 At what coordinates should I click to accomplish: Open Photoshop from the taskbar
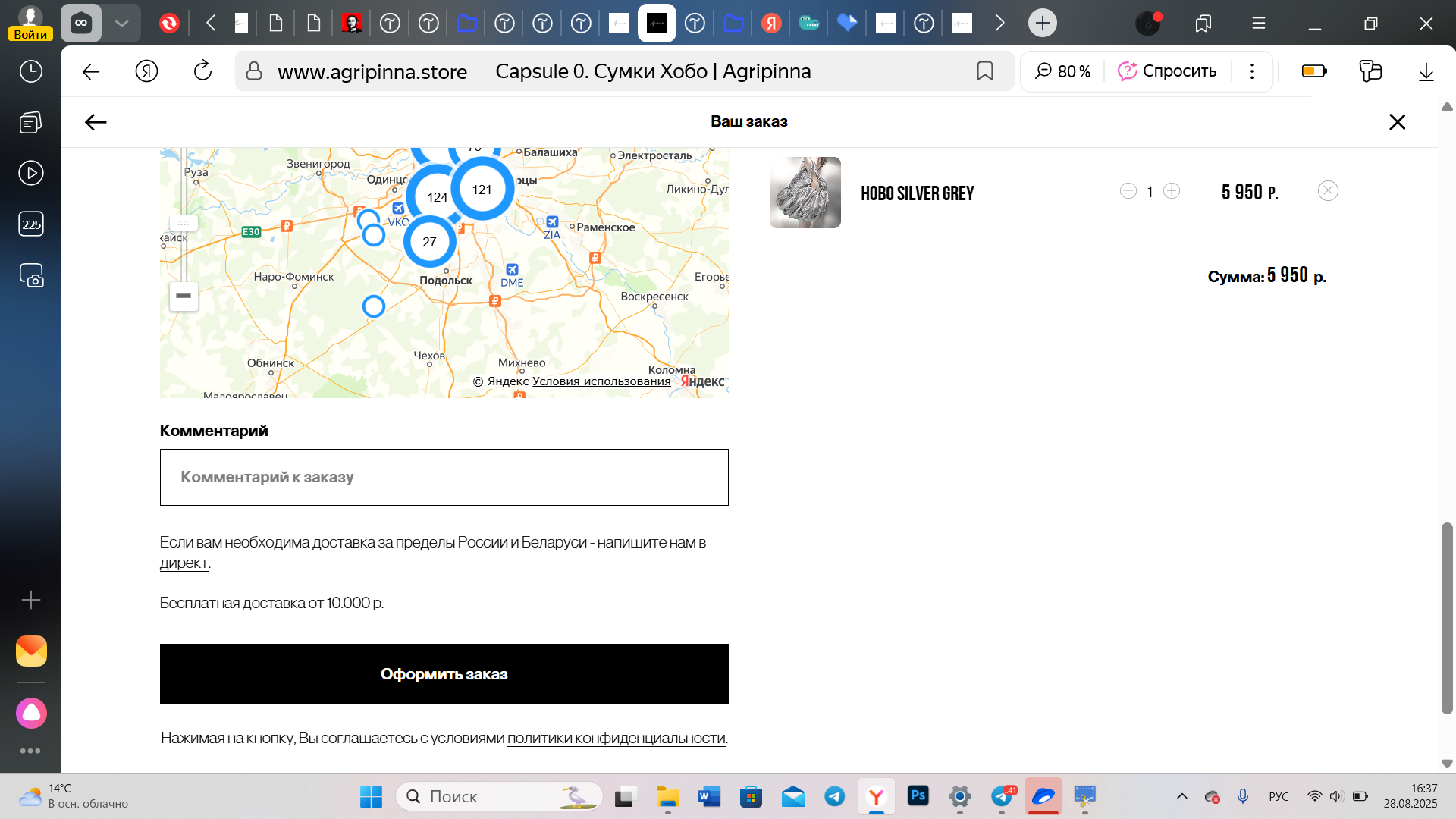pyautogui.click(x=918, y=796)
